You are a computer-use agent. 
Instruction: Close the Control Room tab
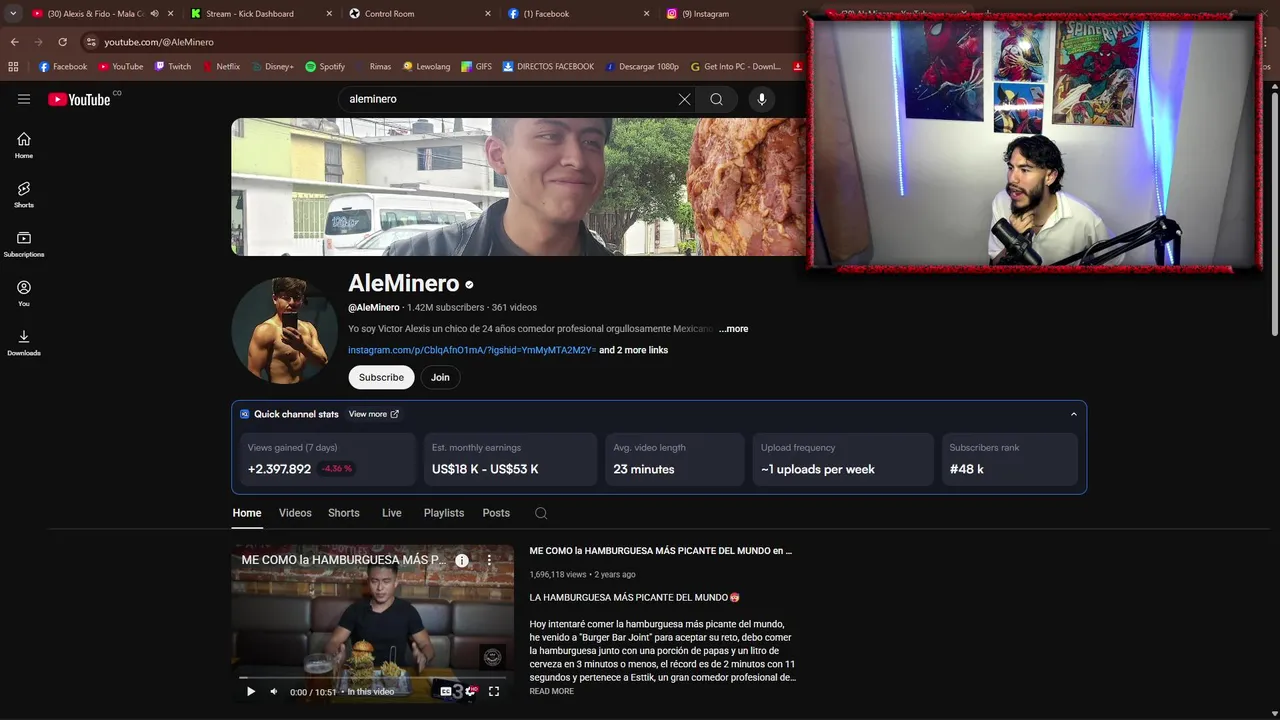tap(488, 14)
